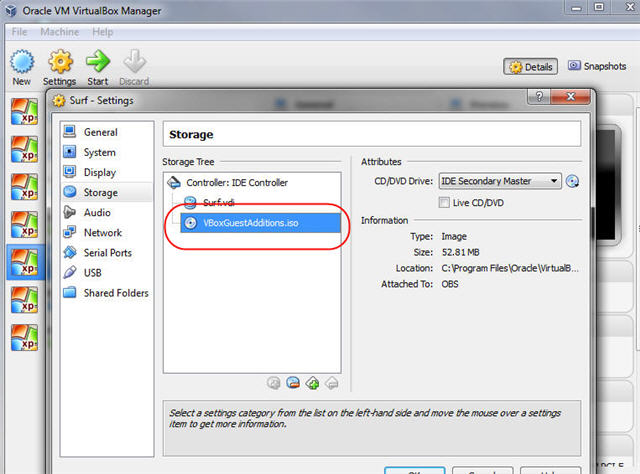Click the Serial Ports connector icon
640x474 pixels.
pos(70,252)
